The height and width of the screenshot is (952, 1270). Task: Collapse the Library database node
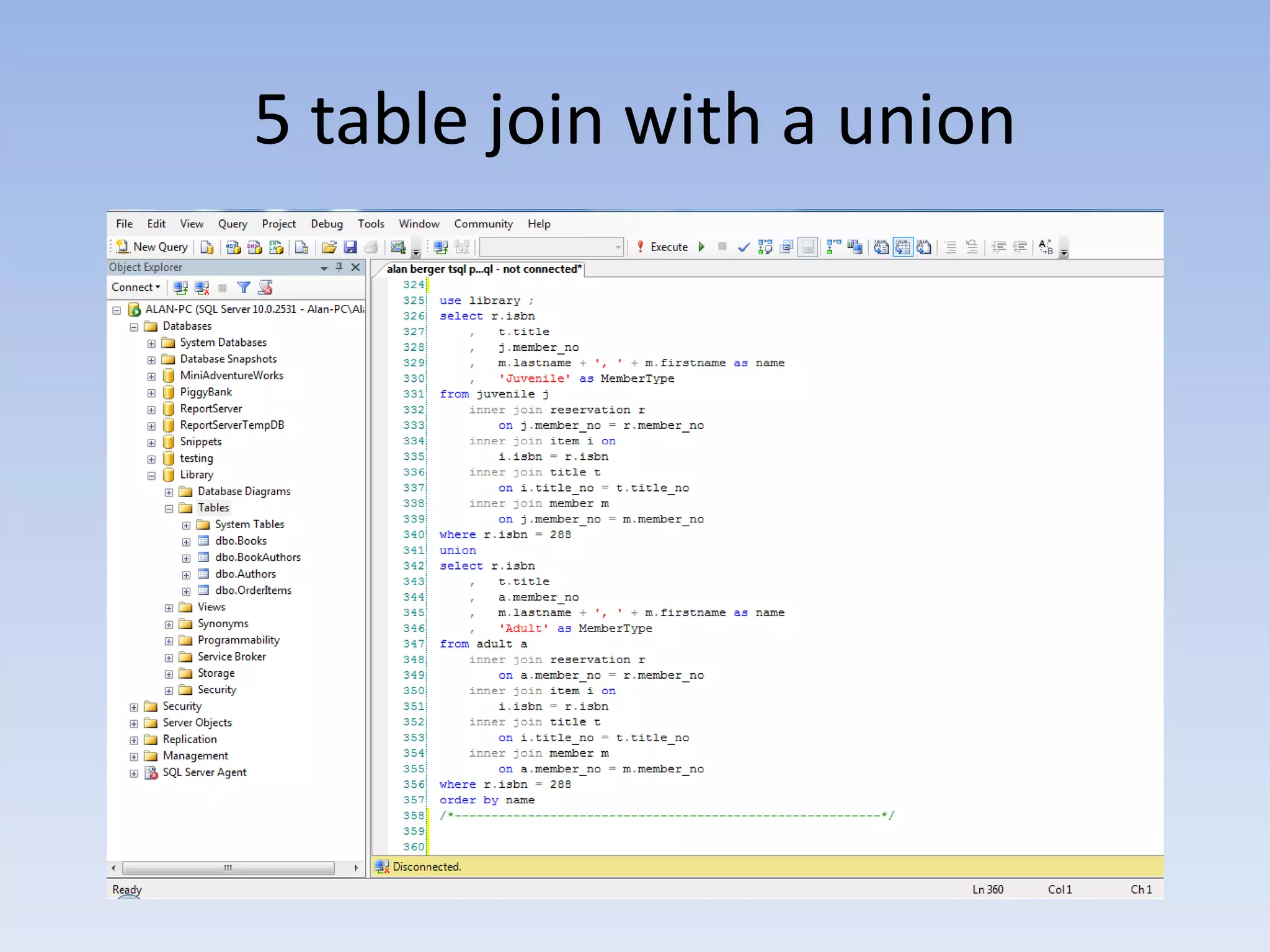point(151,475)
